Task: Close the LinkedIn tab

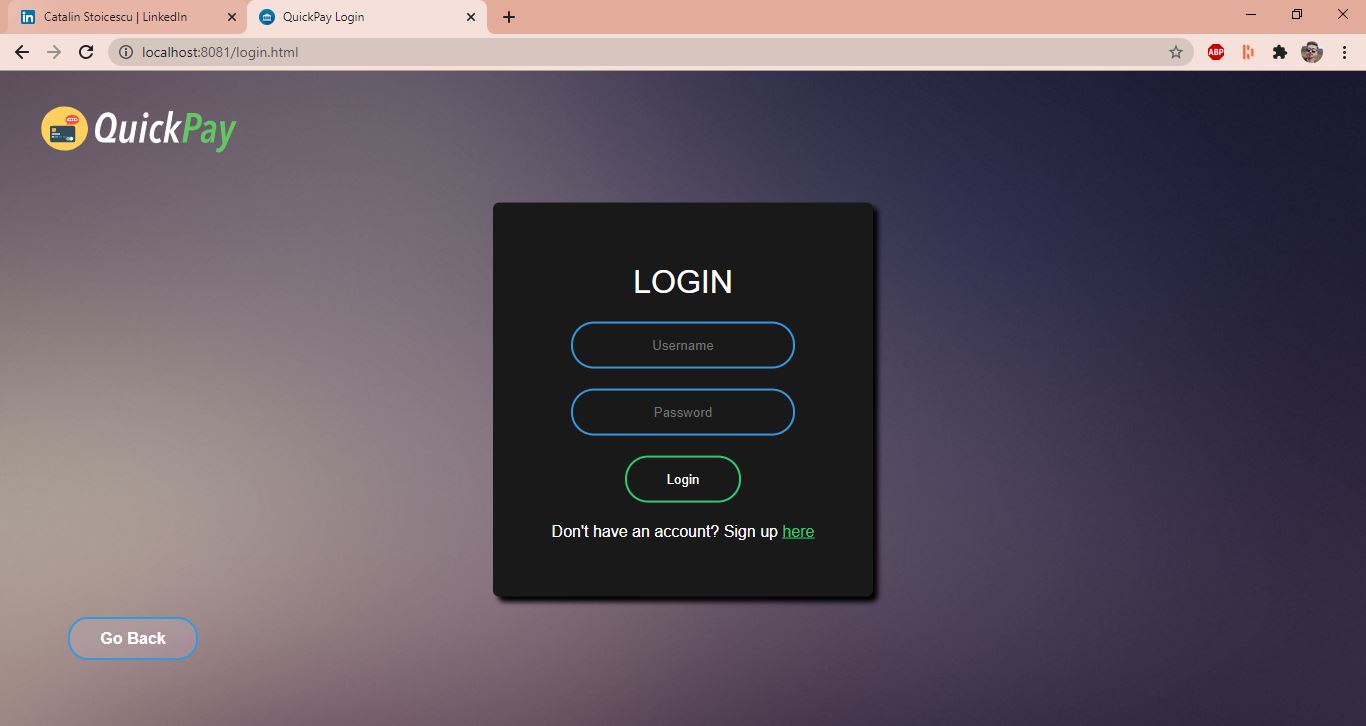Action: (232, 17)
